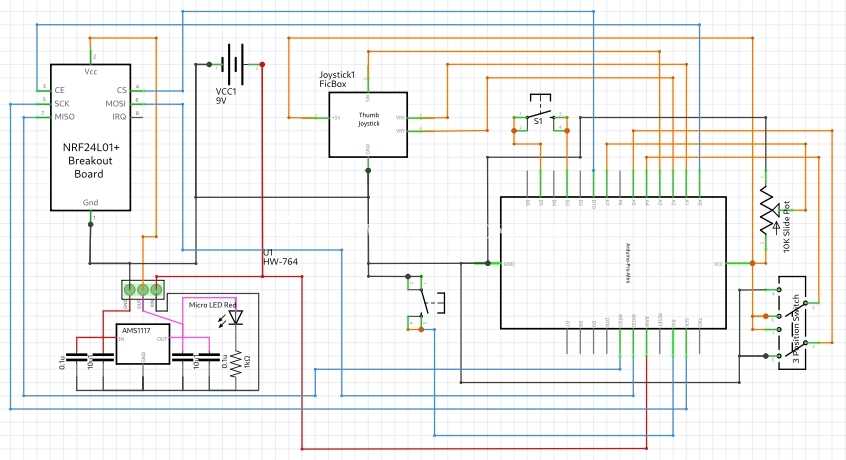
Task: Click the orange junction dot at Arduino VCC pin
Action: point(752,263)
